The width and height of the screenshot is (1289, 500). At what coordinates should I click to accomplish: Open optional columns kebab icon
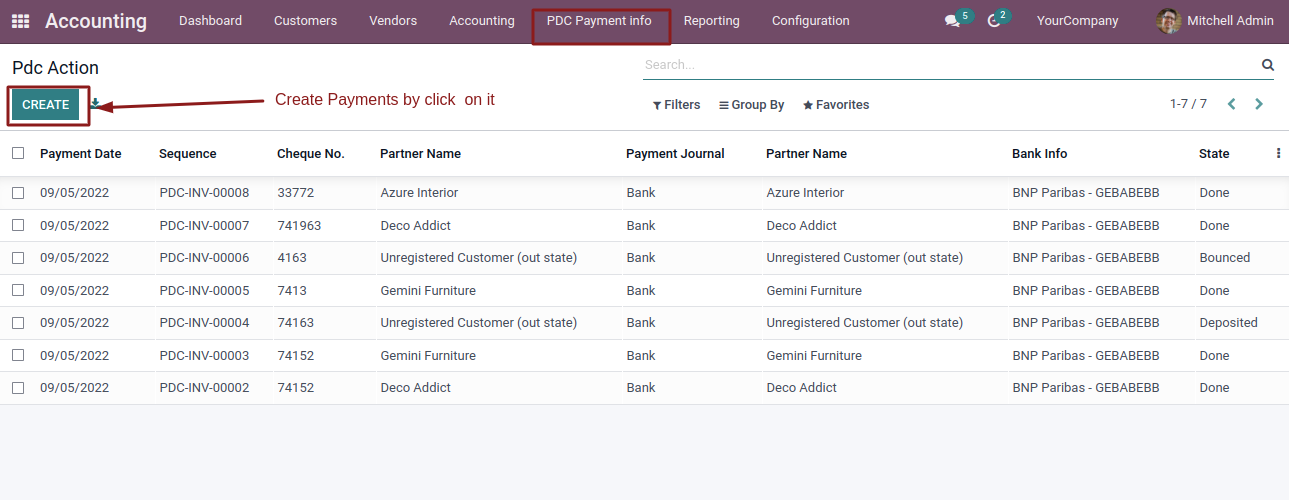point(1278,154)
